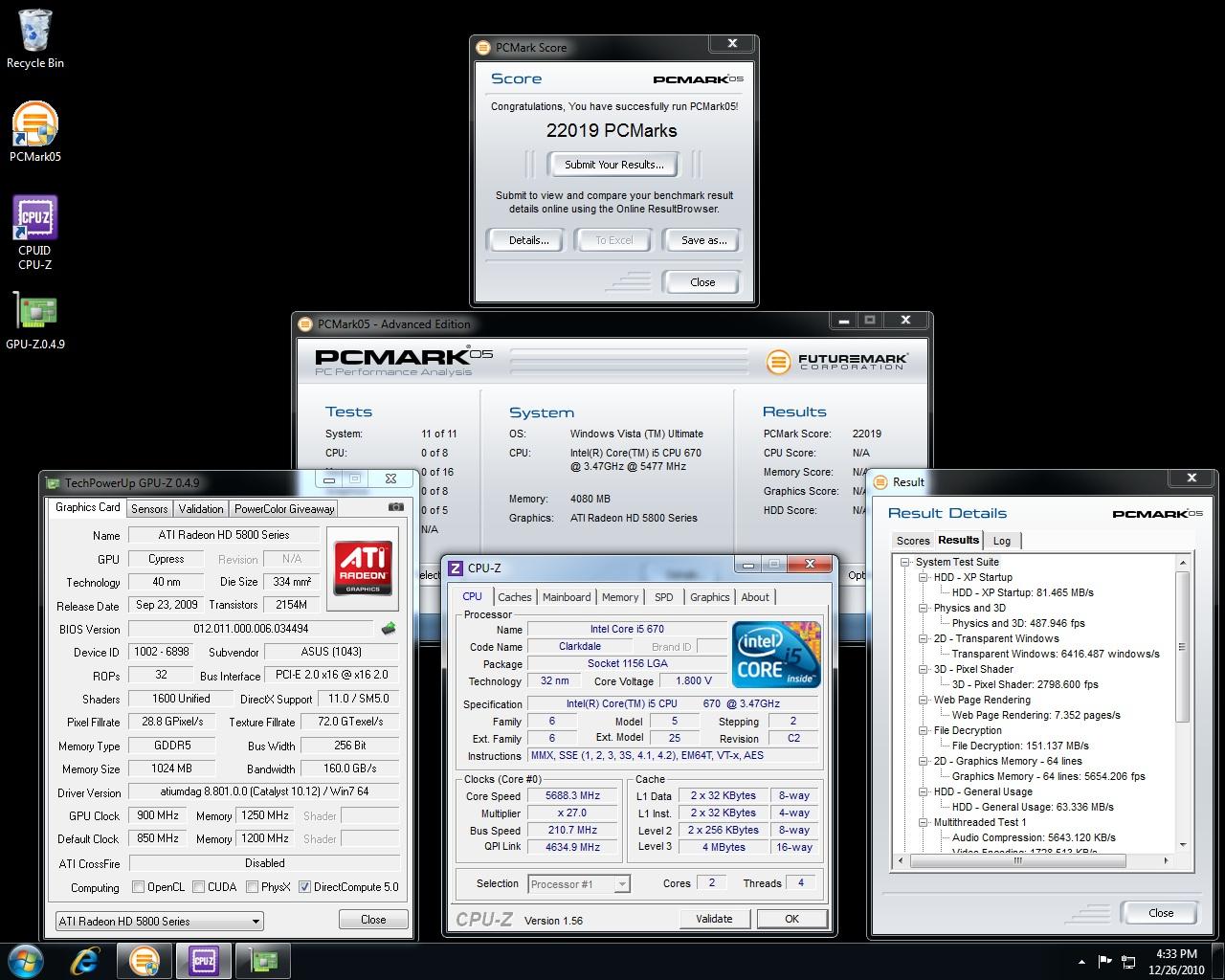Switch to PCMark05 taskbar button

[144, 960]
